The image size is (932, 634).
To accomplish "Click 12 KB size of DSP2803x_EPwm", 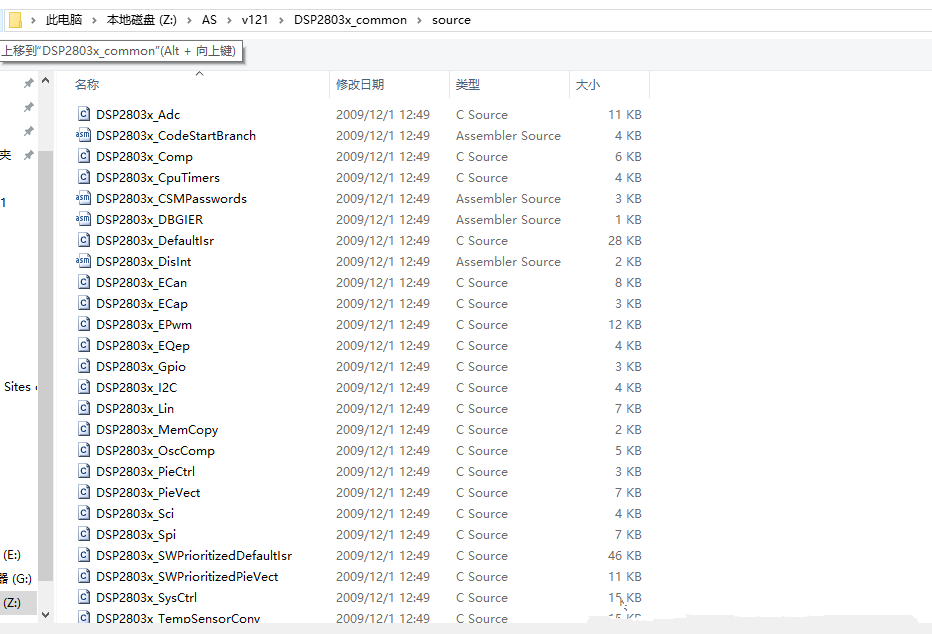I will coord(624,324).
